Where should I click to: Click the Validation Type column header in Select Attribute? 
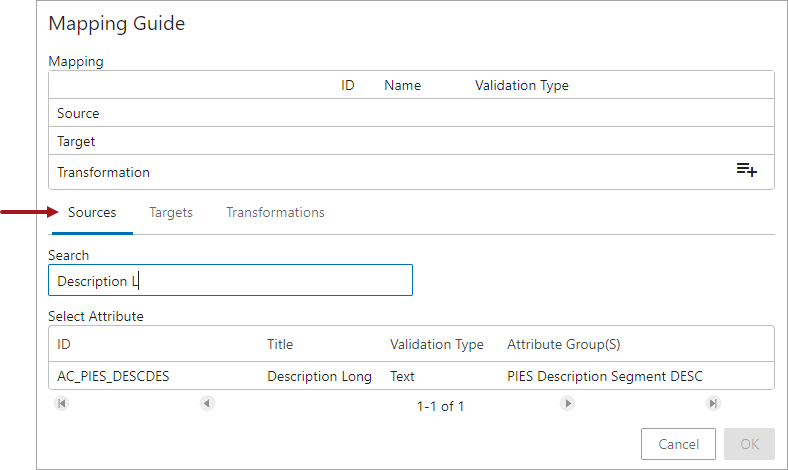437,344
